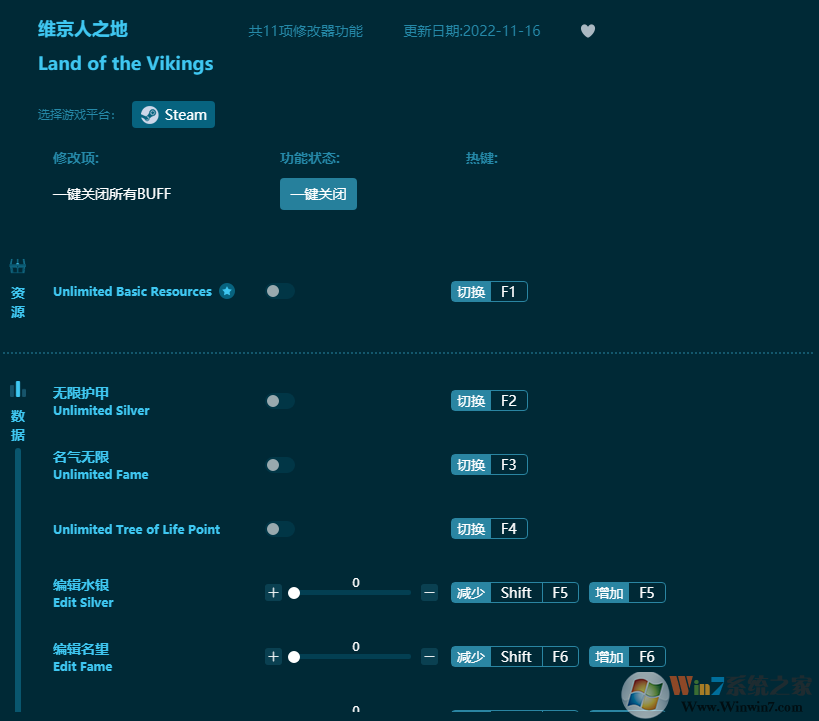The image size is (819, 721).
Task: Click the 资源 section label
Action: click(x=18, y=302)
